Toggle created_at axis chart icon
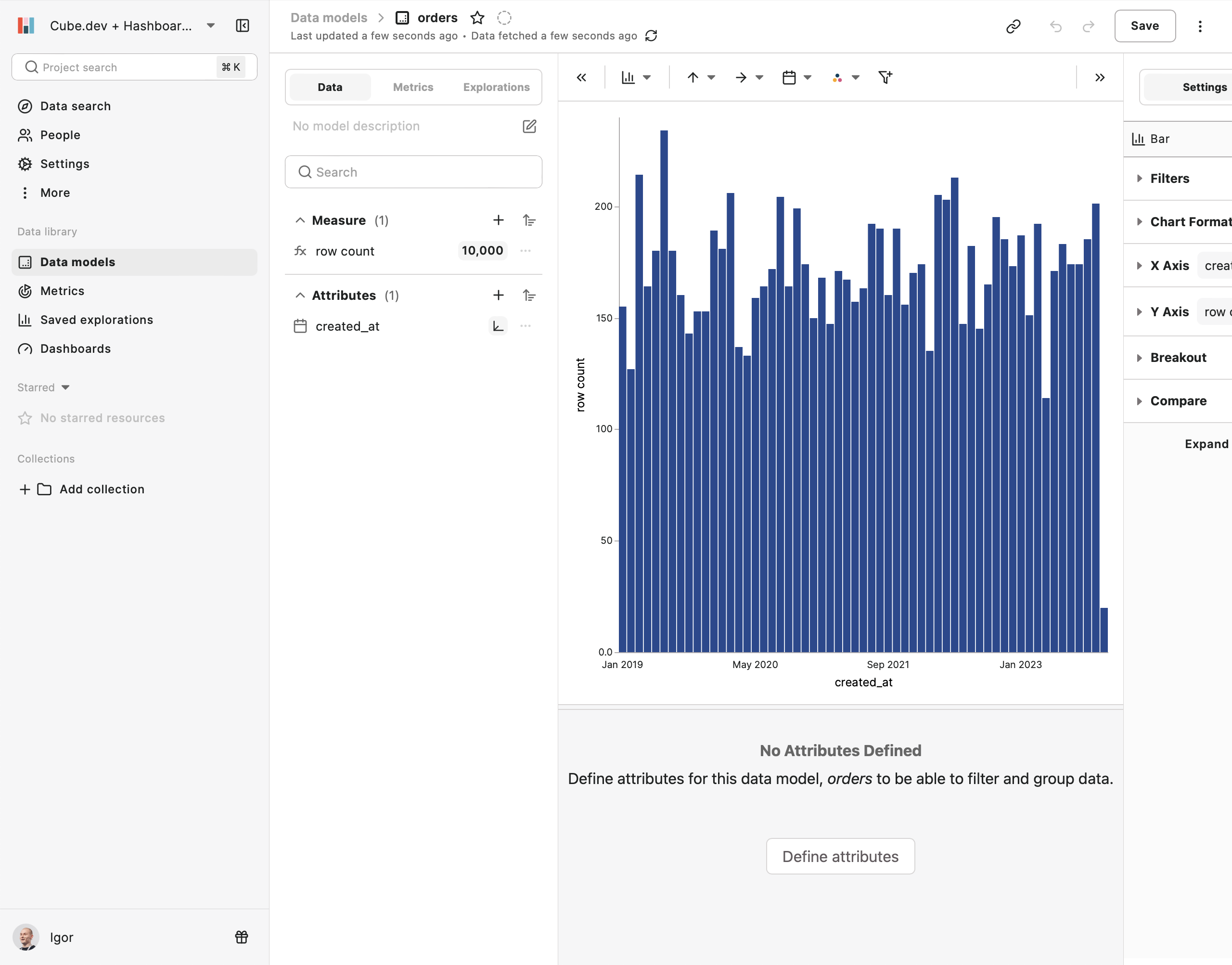 coord(498,326)
